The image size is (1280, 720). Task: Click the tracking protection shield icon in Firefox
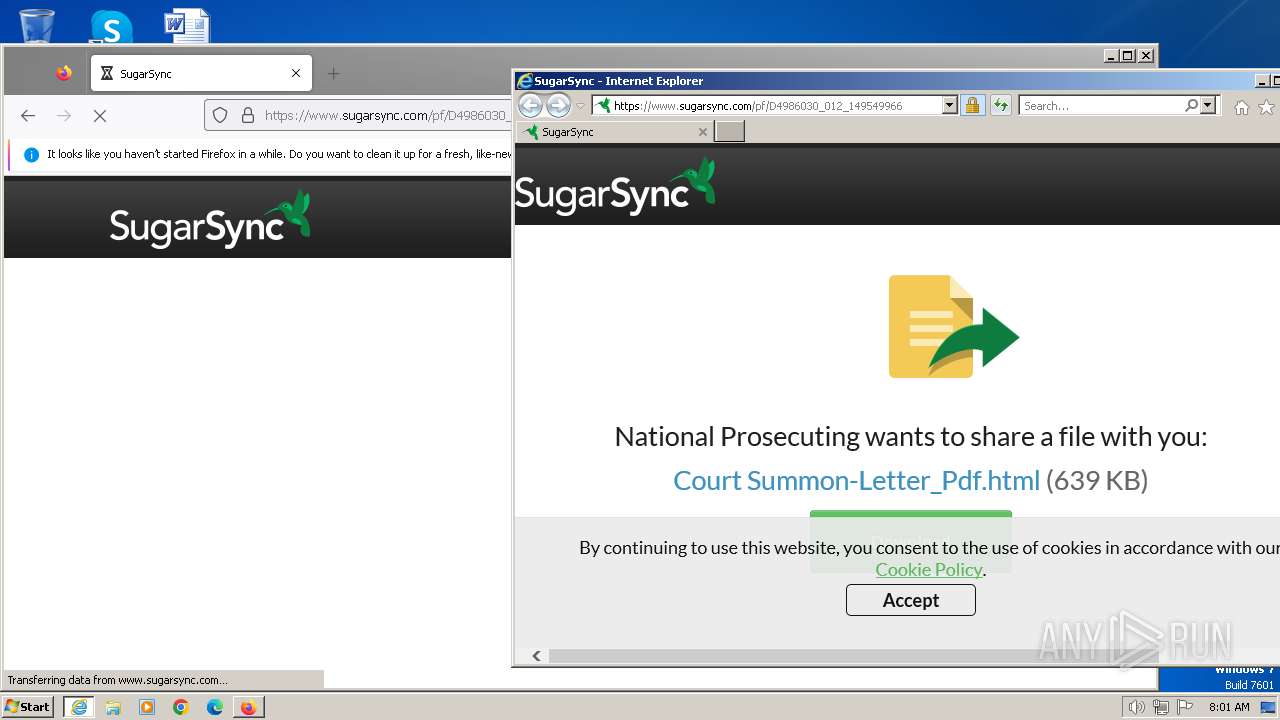coord(220,116)
